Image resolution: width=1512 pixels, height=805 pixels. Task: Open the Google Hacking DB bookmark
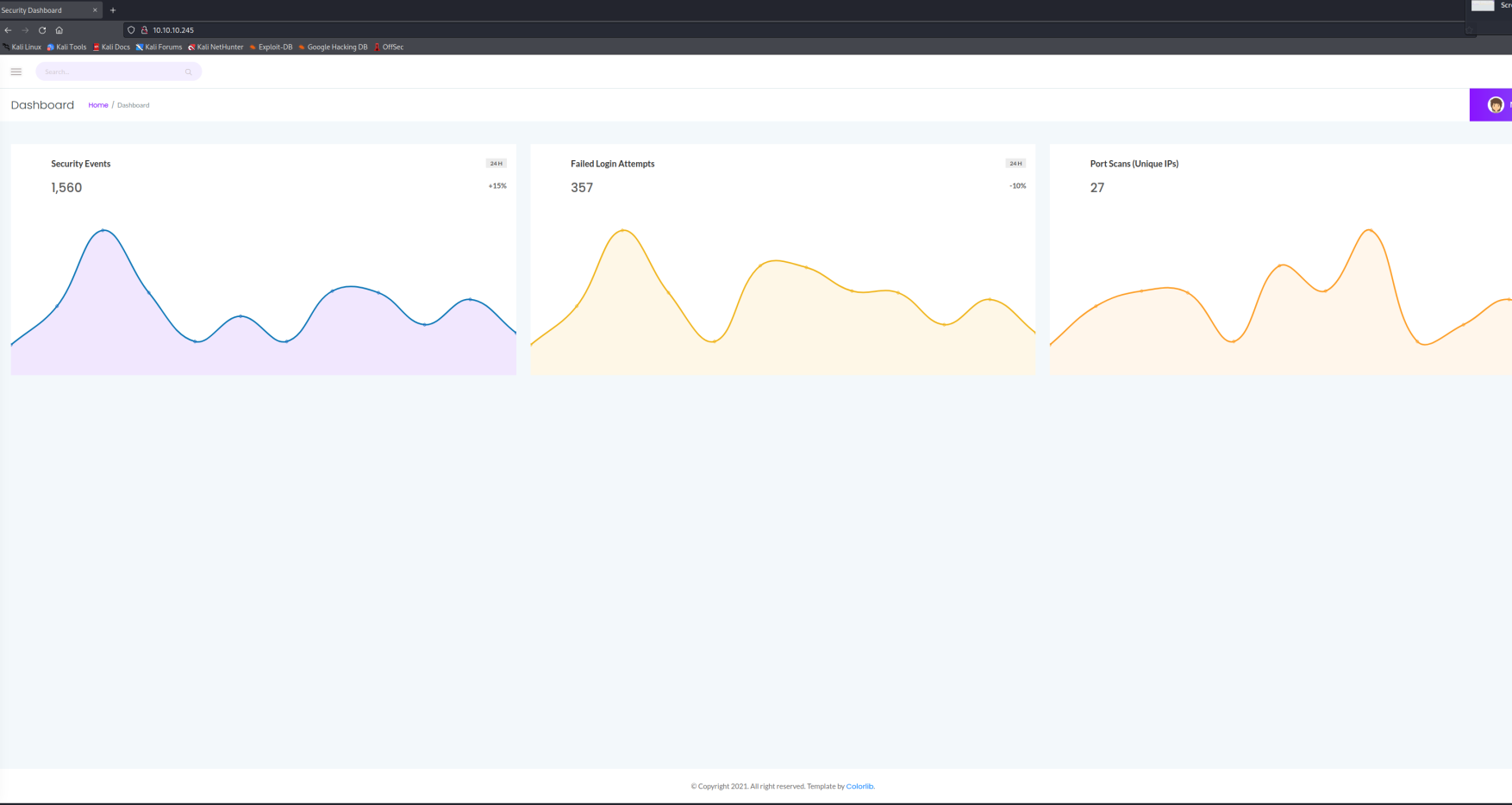tap(334, 47)
